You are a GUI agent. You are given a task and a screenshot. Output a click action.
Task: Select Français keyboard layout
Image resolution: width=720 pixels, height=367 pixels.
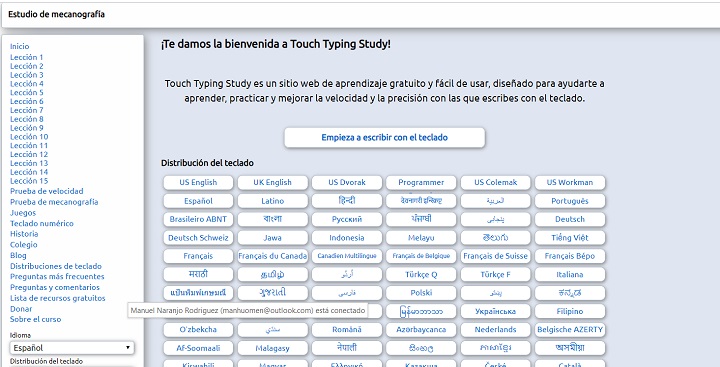(198, 256)
